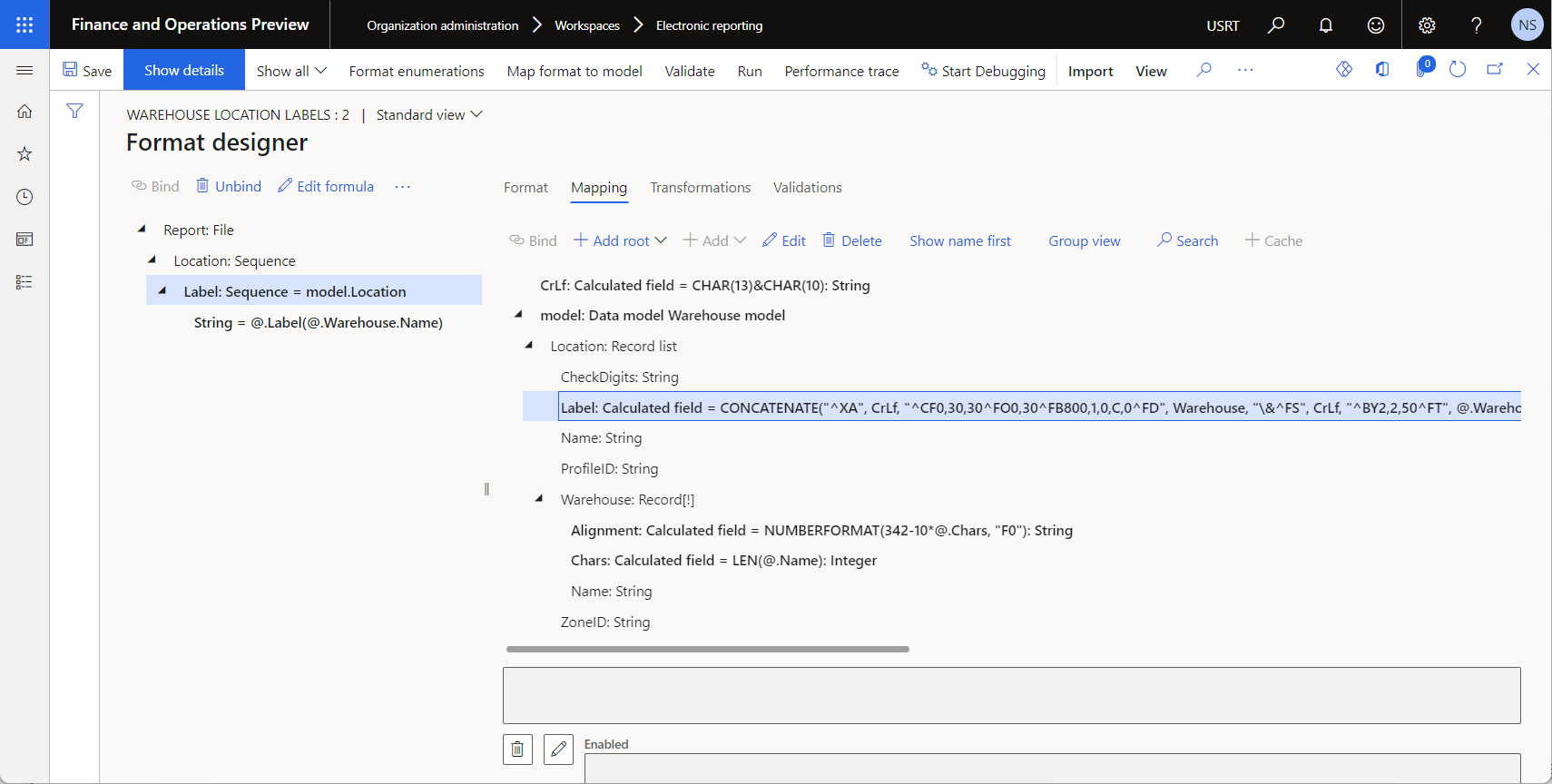
Task: Open Standard view dropdown
Action: (x=429, y=114)
